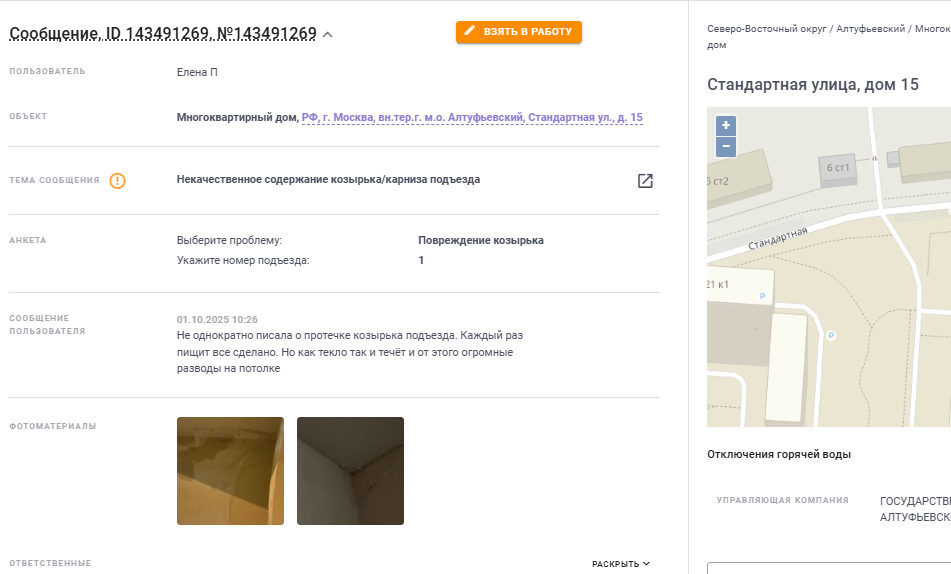The width and height of the screenshot is (951, 574).
Task: Open message theme in new window icon
Action: (x=645, y=181)
